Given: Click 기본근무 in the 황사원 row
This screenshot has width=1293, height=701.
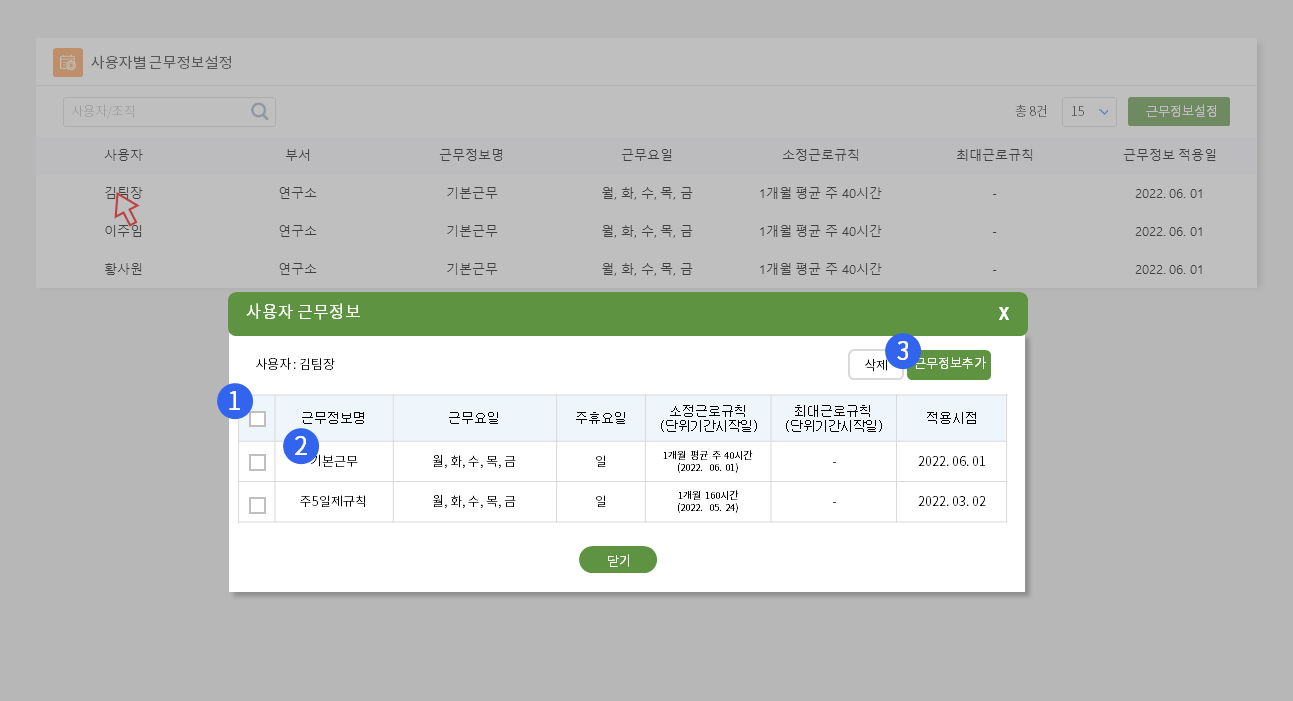Looking at the screenshot, I should pyautogui.click(x=471, y=269).
